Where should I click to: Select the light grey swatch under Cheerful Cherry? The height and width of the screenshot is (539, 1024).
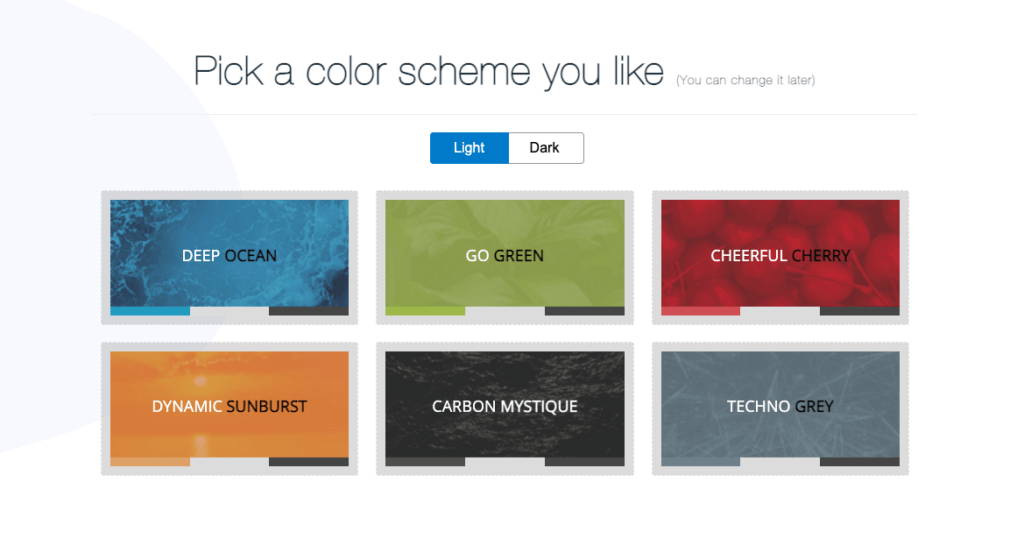780,311
